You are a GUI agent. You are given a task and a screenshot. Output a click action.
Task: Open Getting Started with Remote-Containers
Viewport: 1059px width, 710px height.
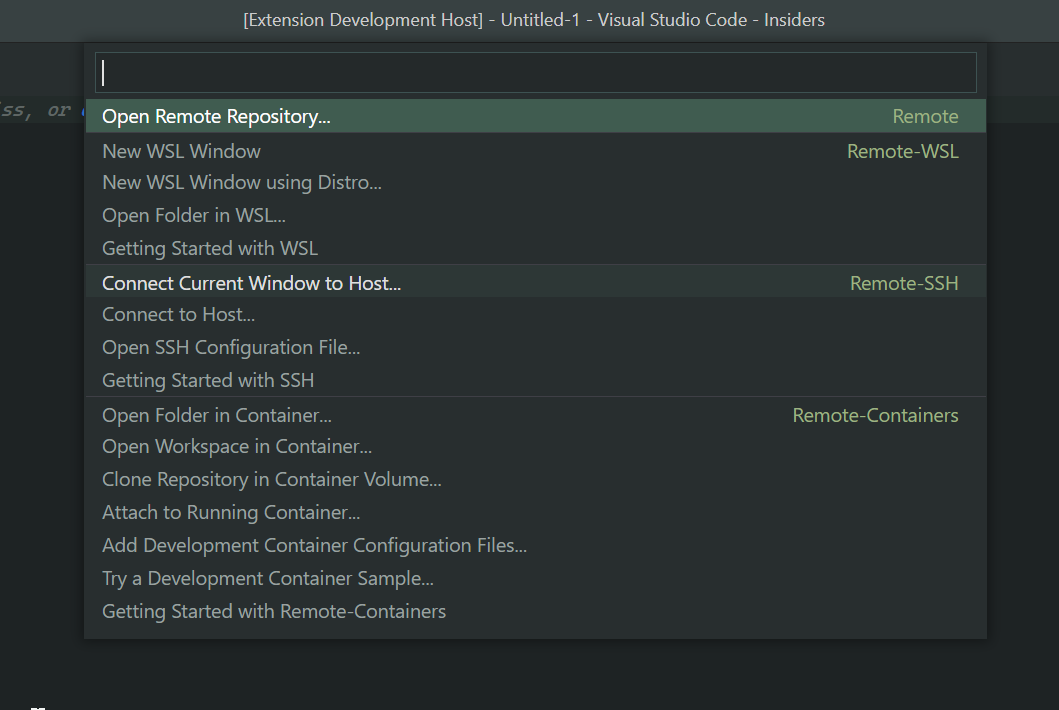[x=274, y=611]
